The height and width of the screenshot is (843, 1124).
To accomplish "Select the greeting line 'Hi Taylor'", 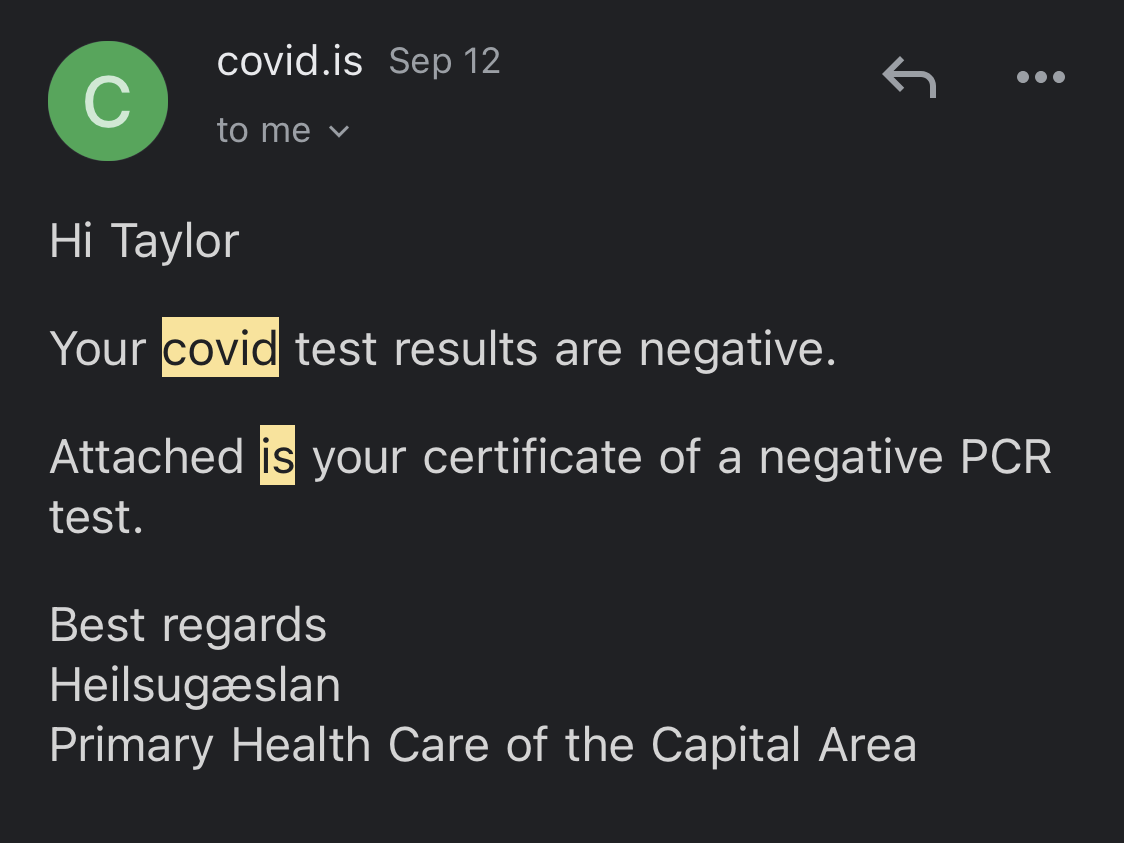I will (x=144, y=240).
